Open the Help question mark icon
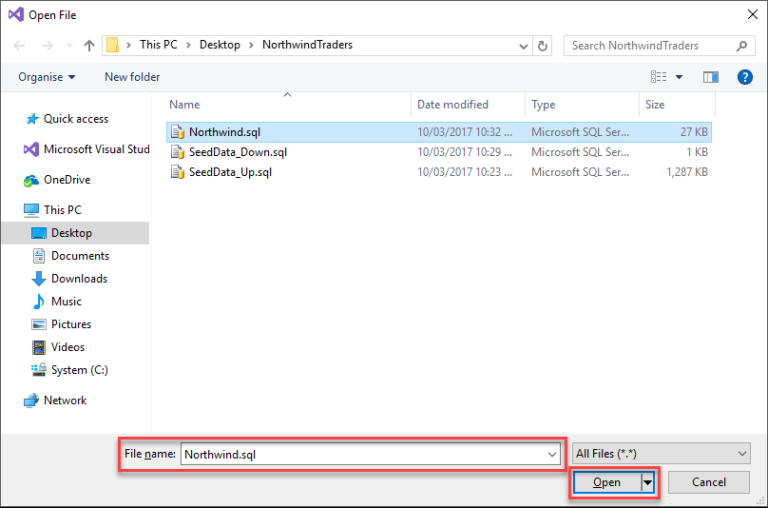The width and height of the screenshot is (768, 508). point(744,77)
